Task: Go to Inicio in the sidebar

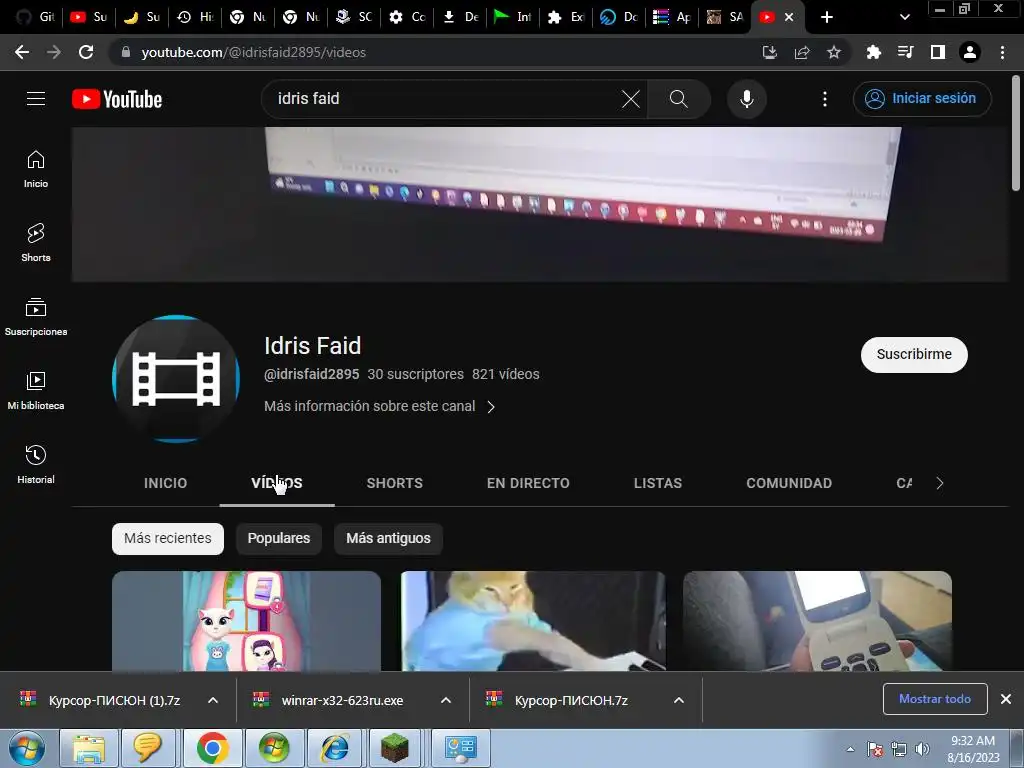Action: pos(36,169)
